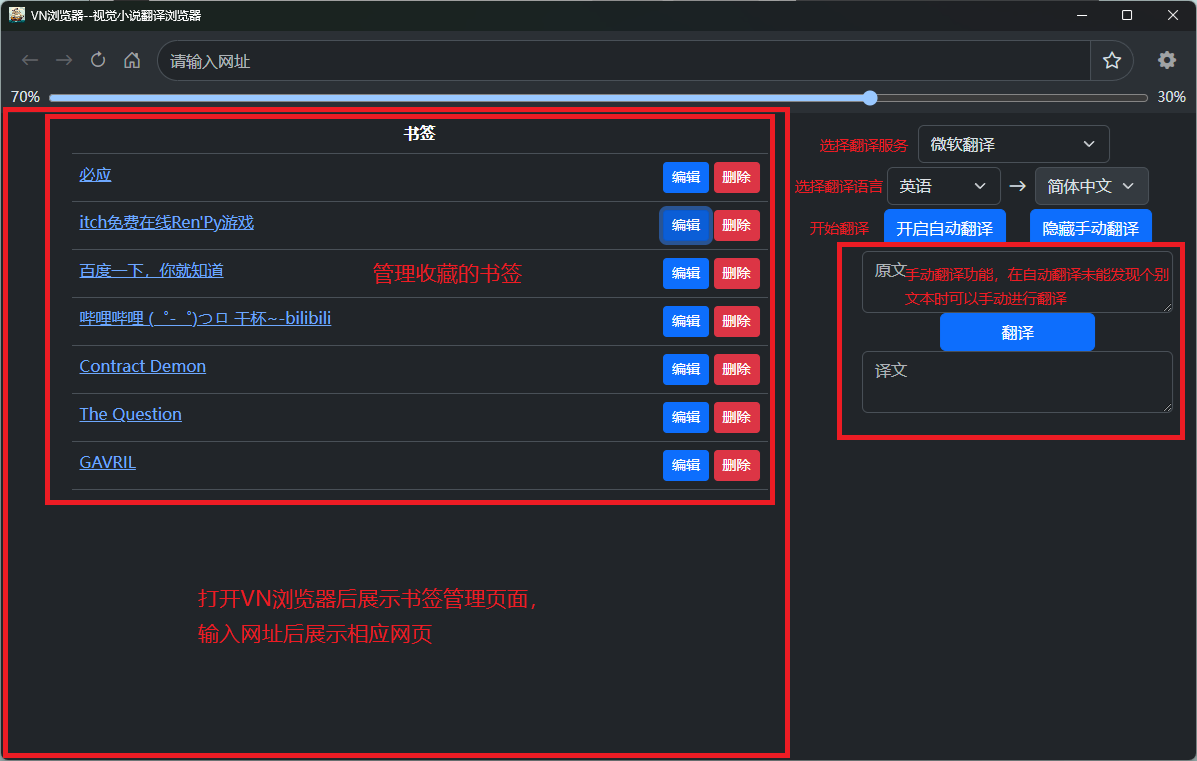The height and width of the screenshot is (761, 1197).
Task: Enable automatic translation with 开启自动翻译
Action: (944, 227)
